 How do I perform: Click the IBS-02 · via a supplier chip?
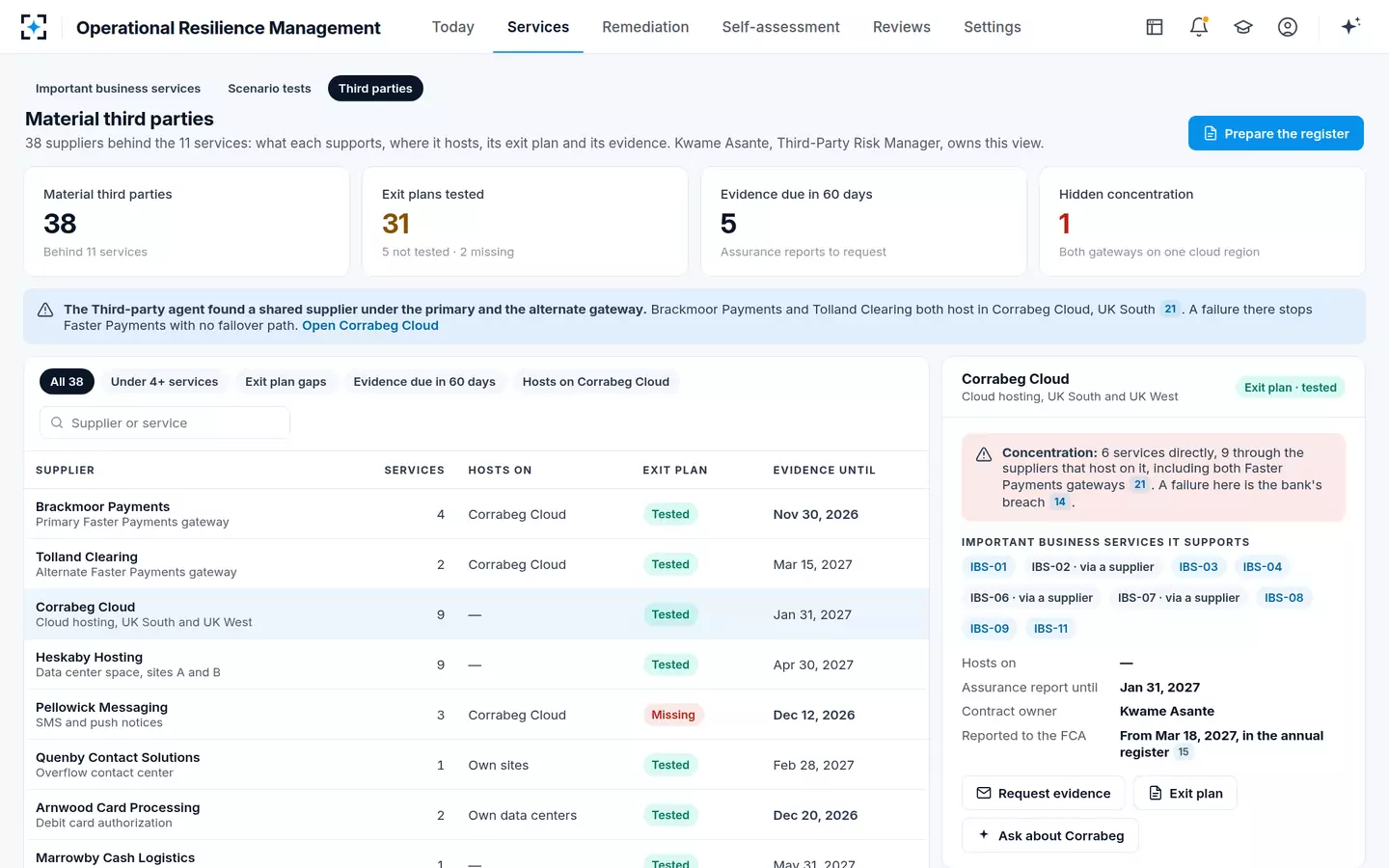click(1093, 567)
